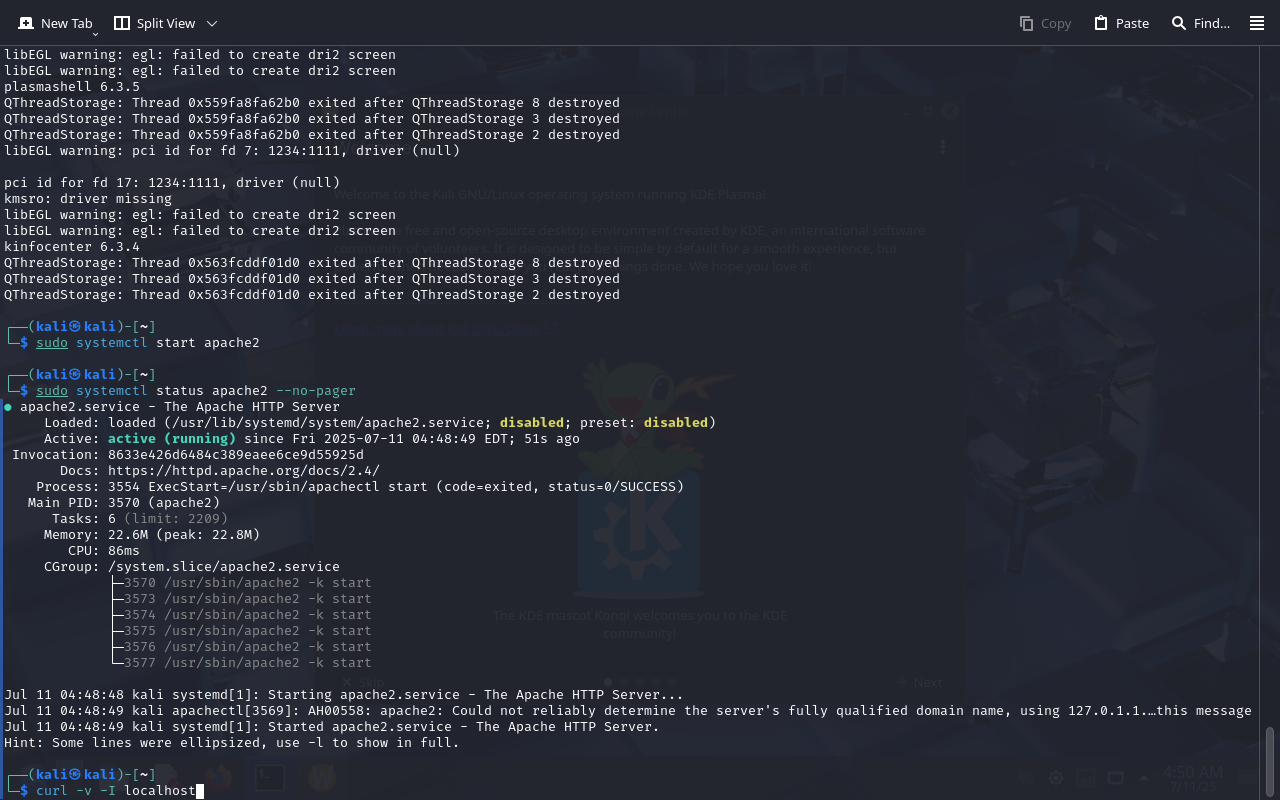The image size is (1280, 800).
Task: Click log line 'Started apache2.service'
Action: point(332,727)
